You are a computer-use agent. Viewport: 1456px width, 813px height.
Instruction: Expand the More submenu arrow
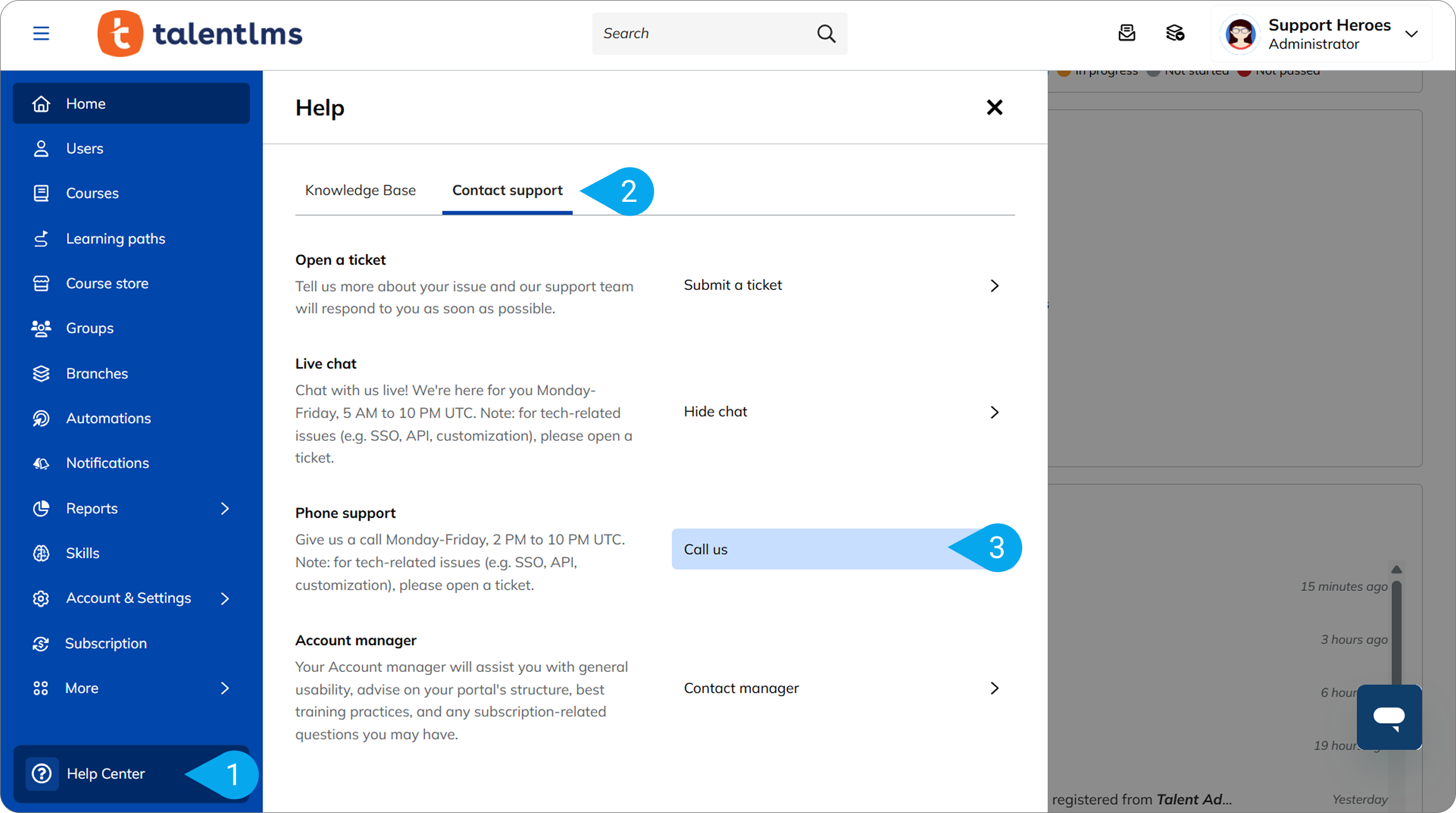pos(225,688)
